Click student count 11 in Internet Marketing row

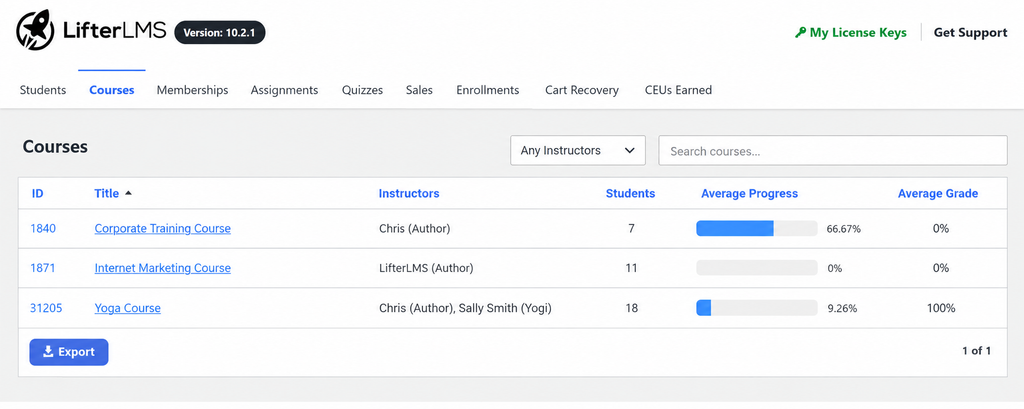click(x=631, y=268)
